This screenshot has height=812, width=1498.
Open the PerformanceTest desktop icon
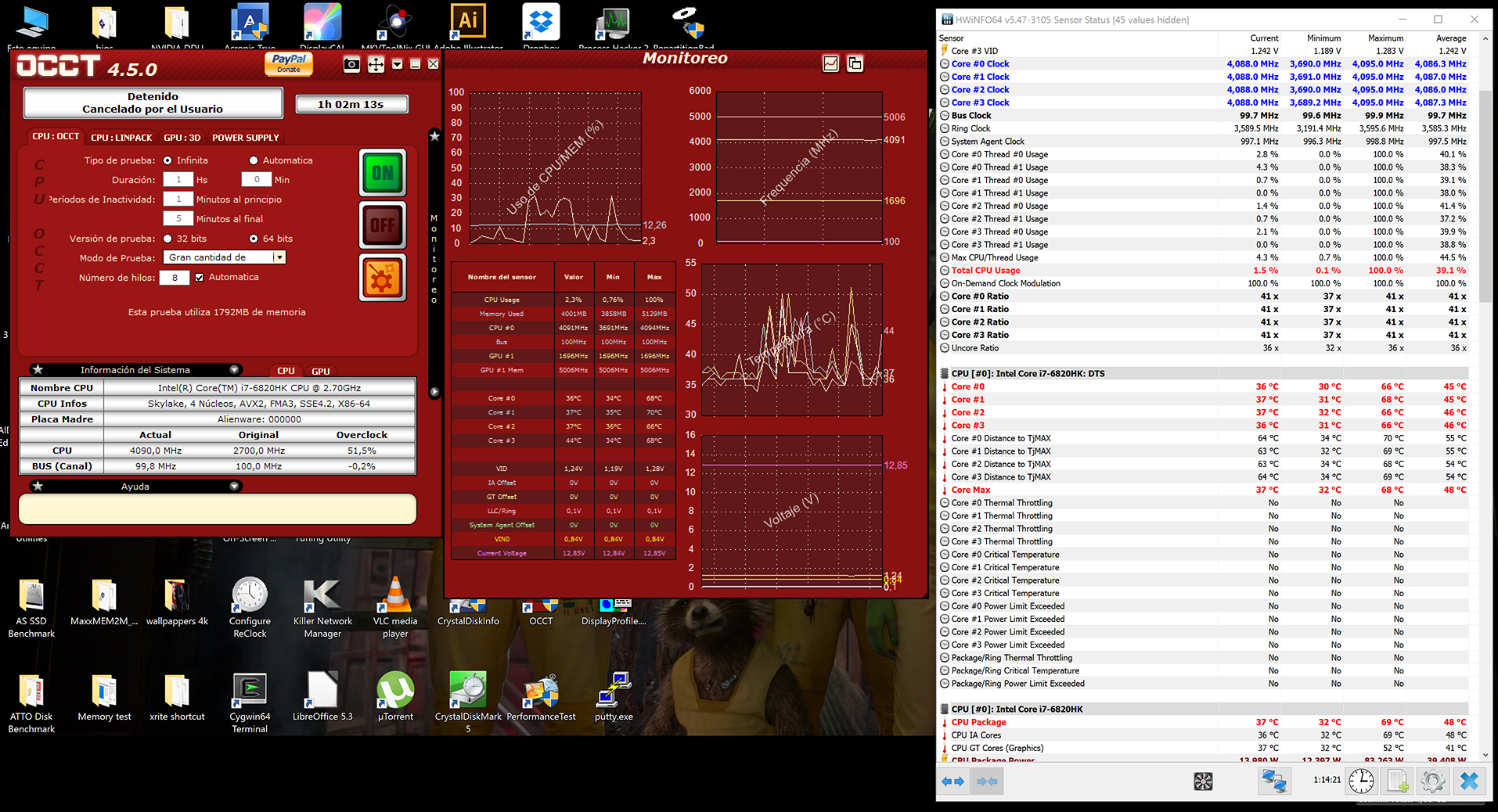tap(541, 697)
